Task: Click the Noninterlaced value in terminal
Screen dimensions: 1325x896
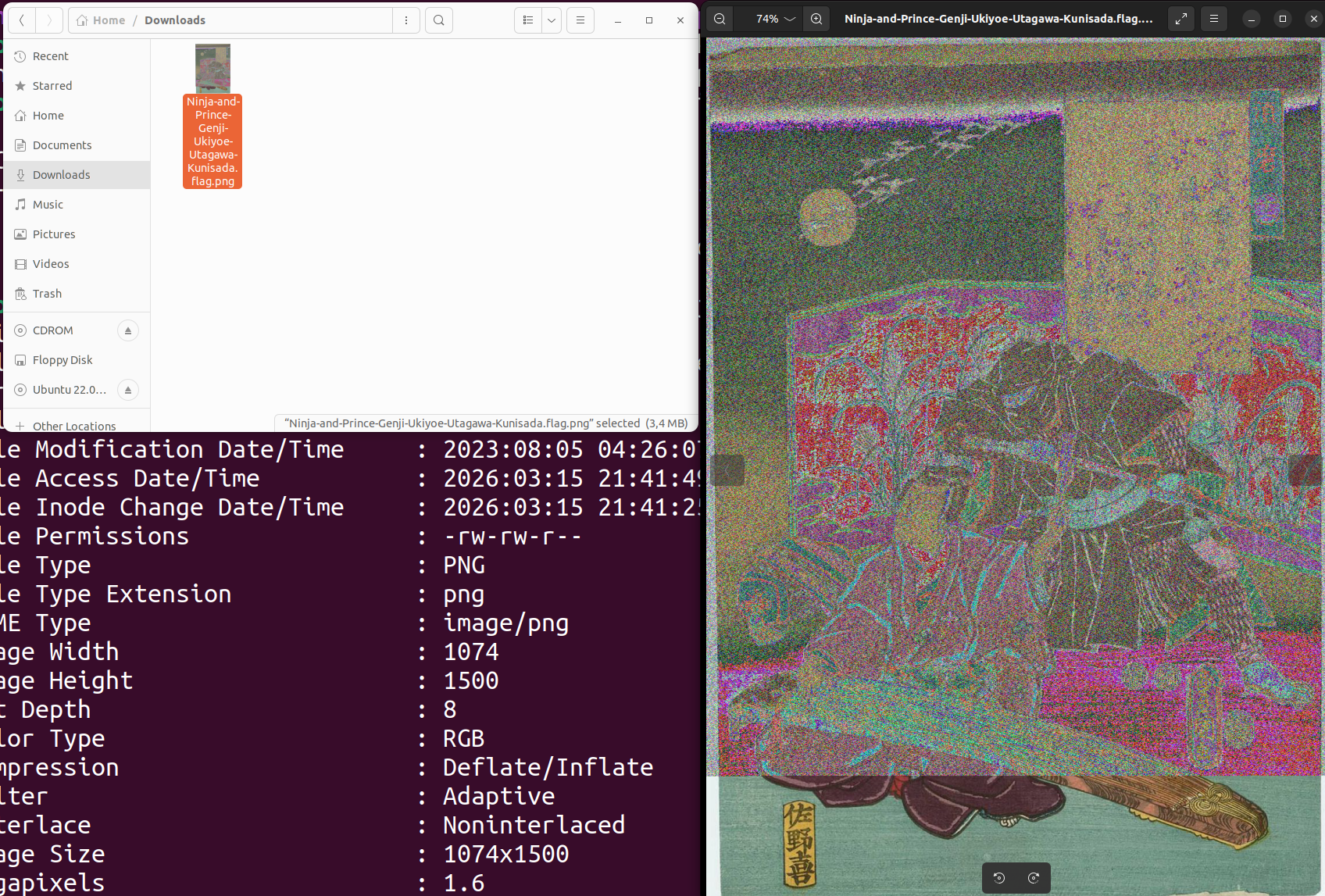Action: pos(534,825)
